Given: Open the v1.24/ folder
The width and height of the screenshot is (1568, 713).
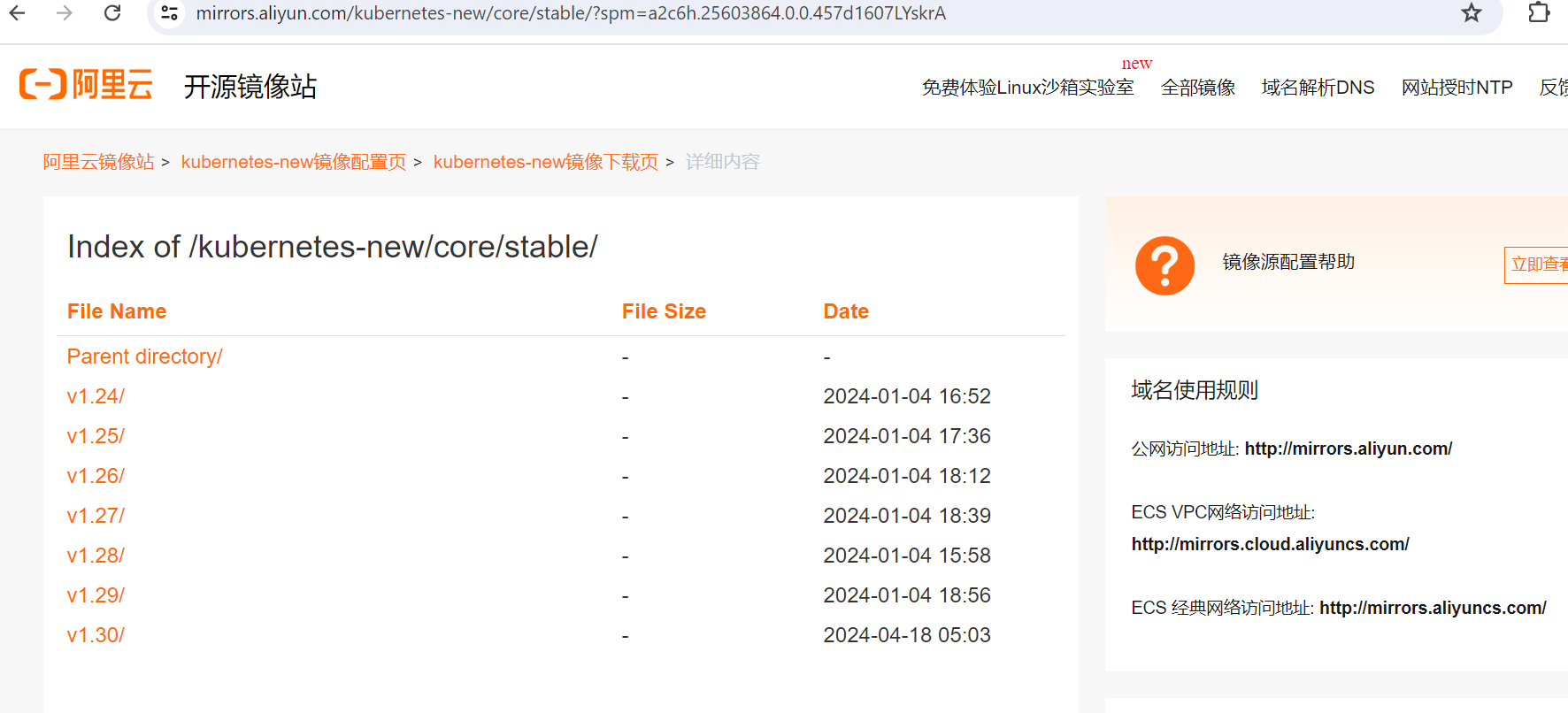Looking at the screenshot, I should pyautogui.click(x=96, y=396).
